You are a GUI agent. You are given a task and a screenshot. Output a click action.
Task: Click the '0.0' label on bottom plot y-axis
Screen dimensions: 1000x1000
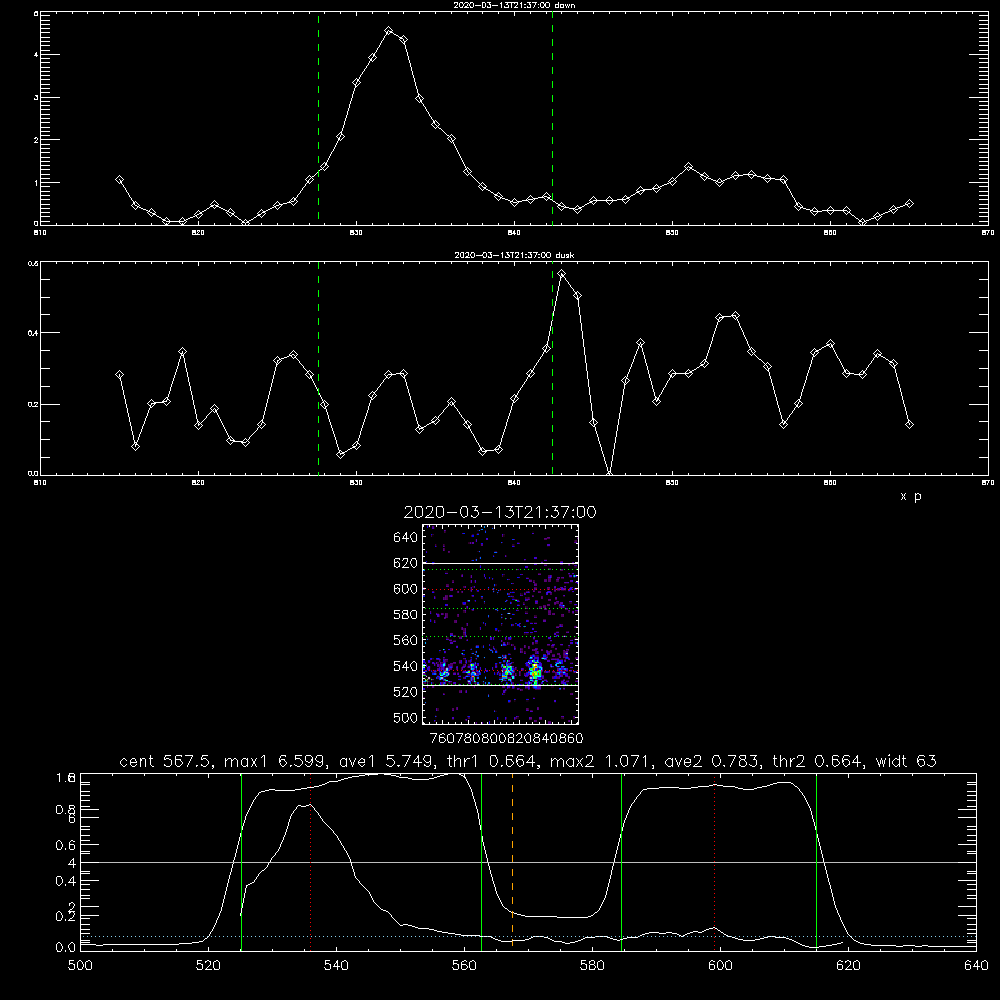[66, 948]
